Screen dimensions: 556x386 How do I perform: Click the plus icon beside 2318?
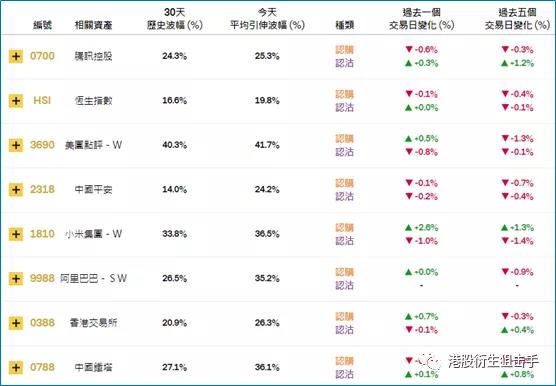[x=16, y=190]
